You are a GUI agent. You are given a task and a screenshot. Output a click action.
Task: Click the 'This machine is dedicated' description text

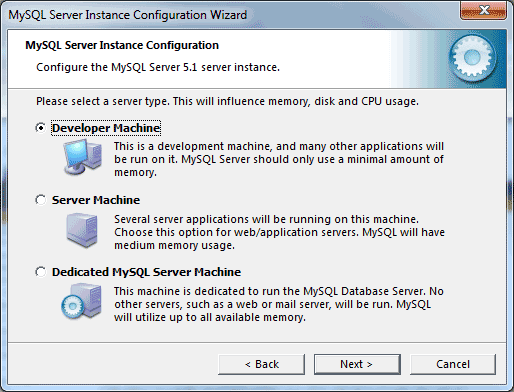(x=279, y=304)
